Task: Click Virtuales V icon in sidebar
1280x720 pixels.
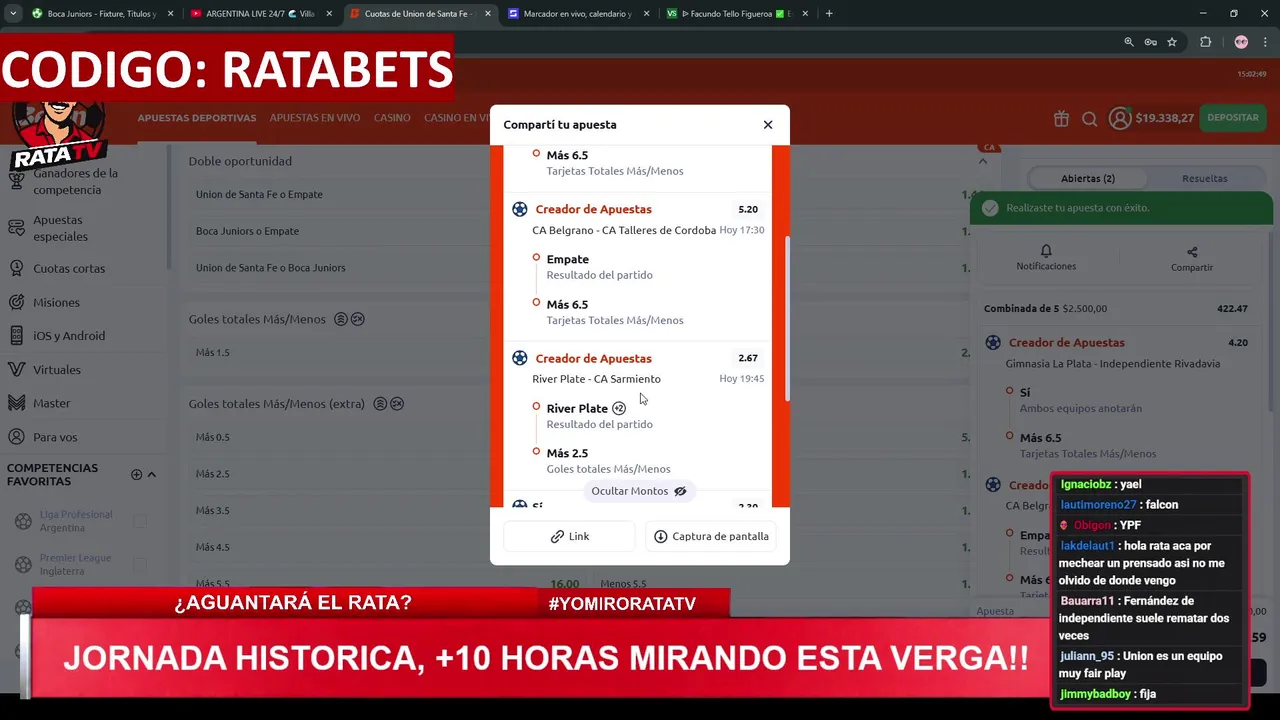Action: click(x=15, y=370)
